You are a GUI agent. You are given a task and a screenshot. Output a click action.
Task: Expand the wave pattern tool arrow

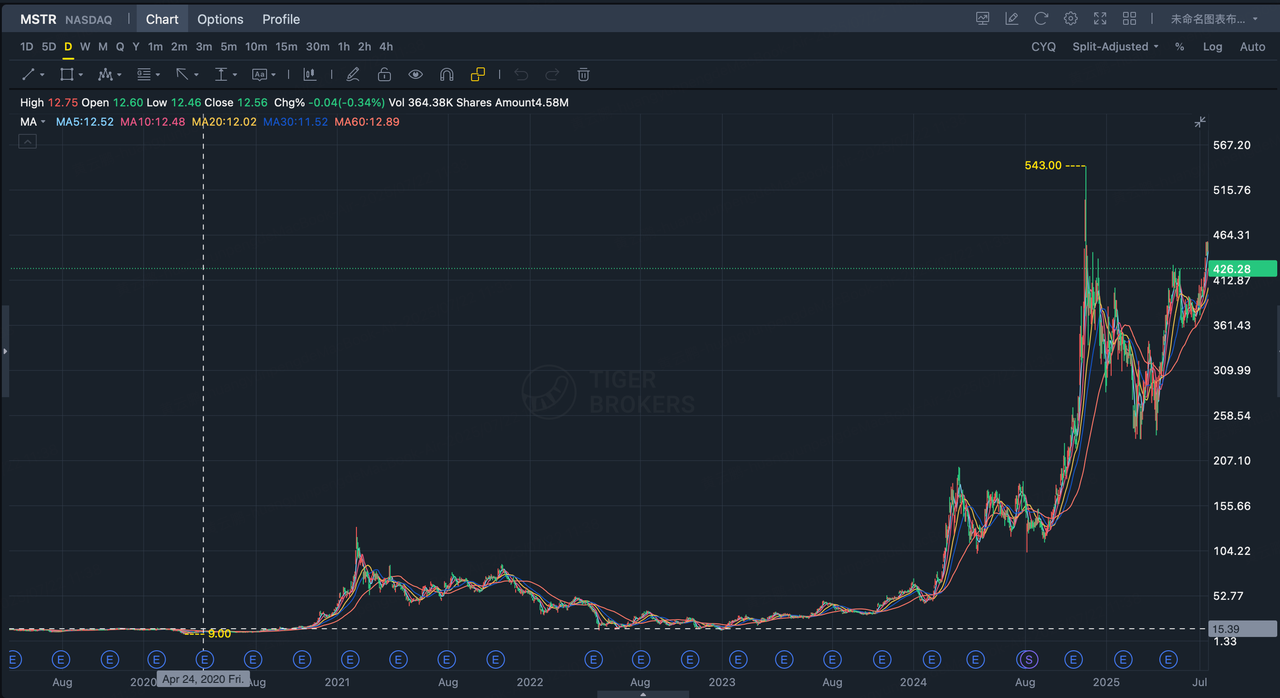click(x=119, y=75)
